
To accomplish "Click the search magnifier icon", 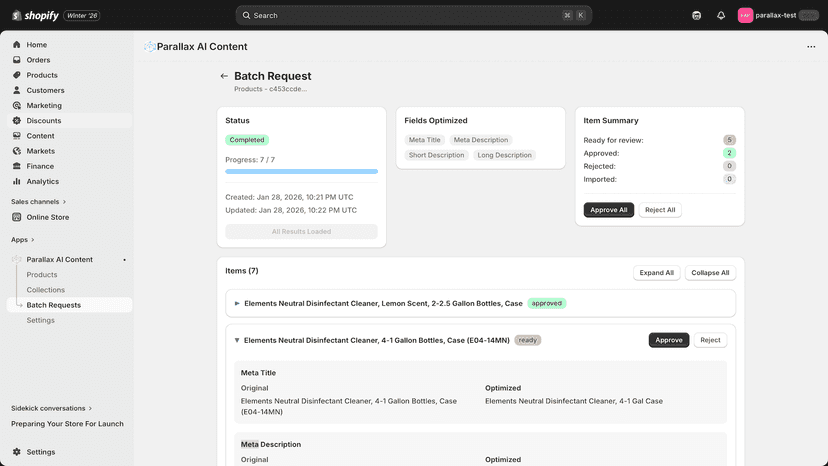I will [x=246, y=15].
